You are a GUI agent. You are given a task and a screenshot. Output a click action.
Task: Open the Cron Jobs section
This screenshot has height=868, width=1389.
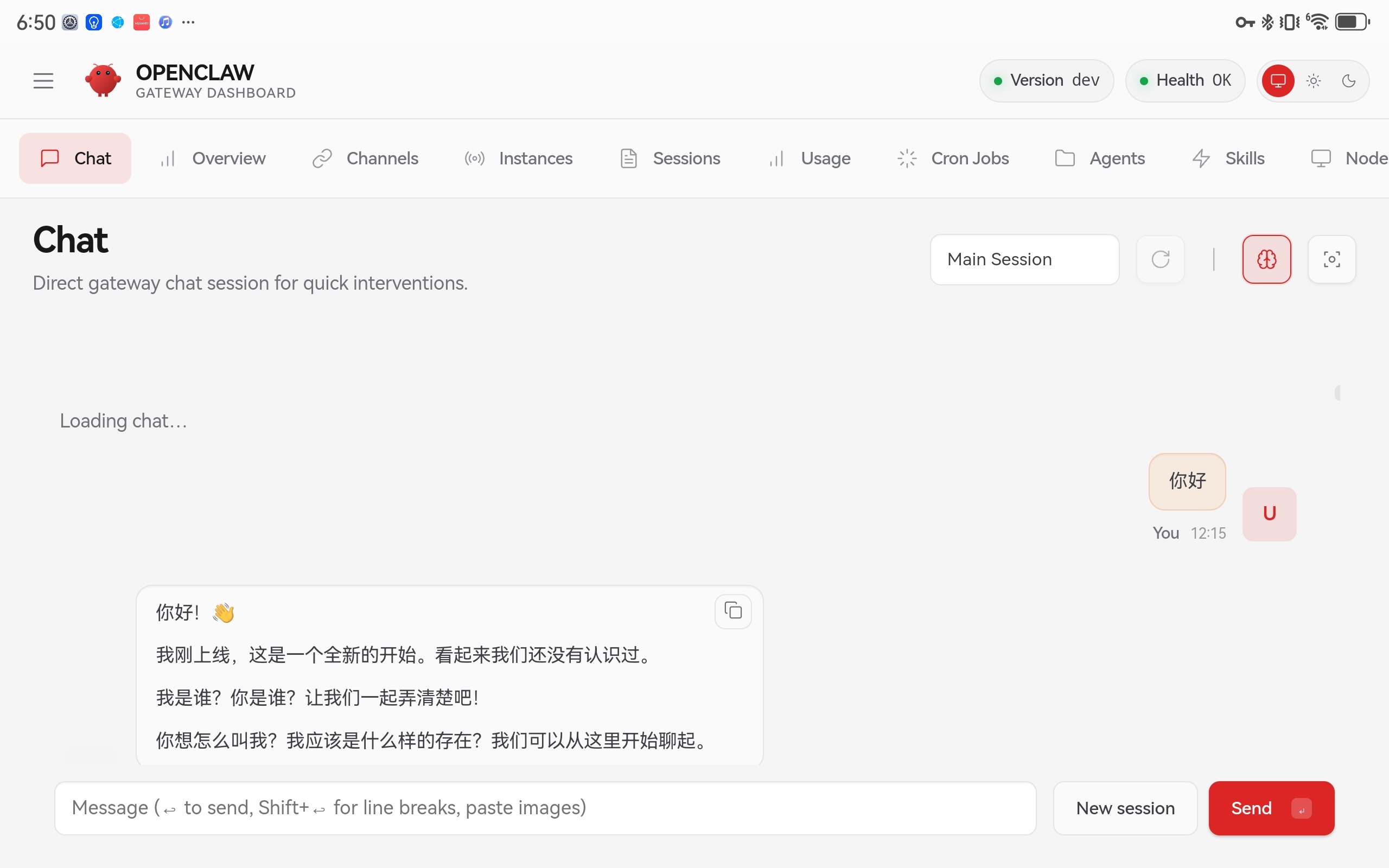970,158
